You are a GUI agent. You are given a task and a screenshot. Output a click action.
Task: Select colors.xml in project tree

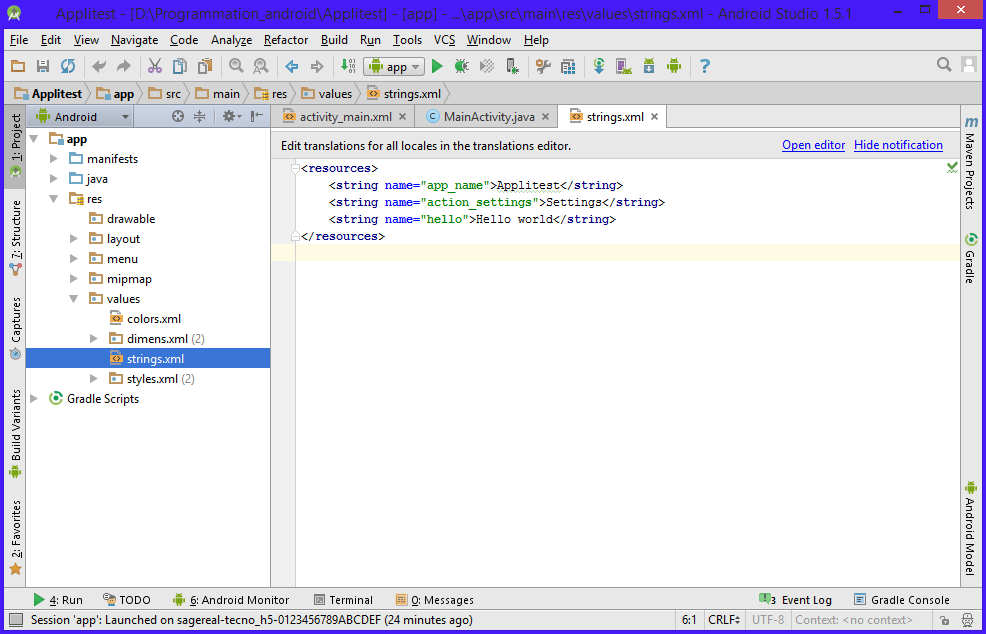(x=145, y=319)
